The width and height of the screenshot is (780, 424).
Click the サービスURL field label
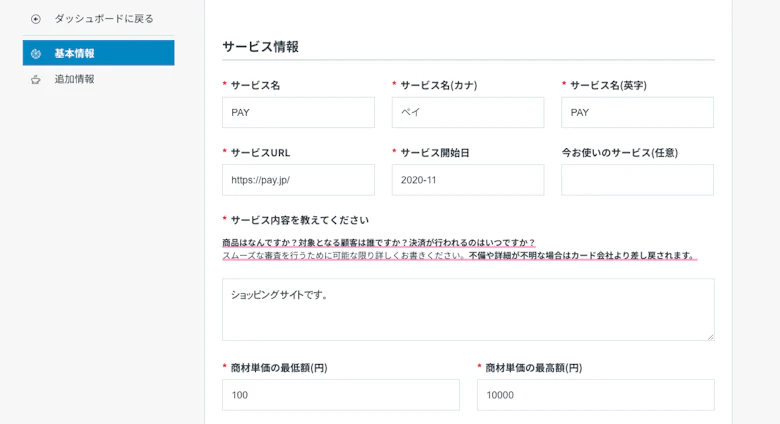coord(260,153)
